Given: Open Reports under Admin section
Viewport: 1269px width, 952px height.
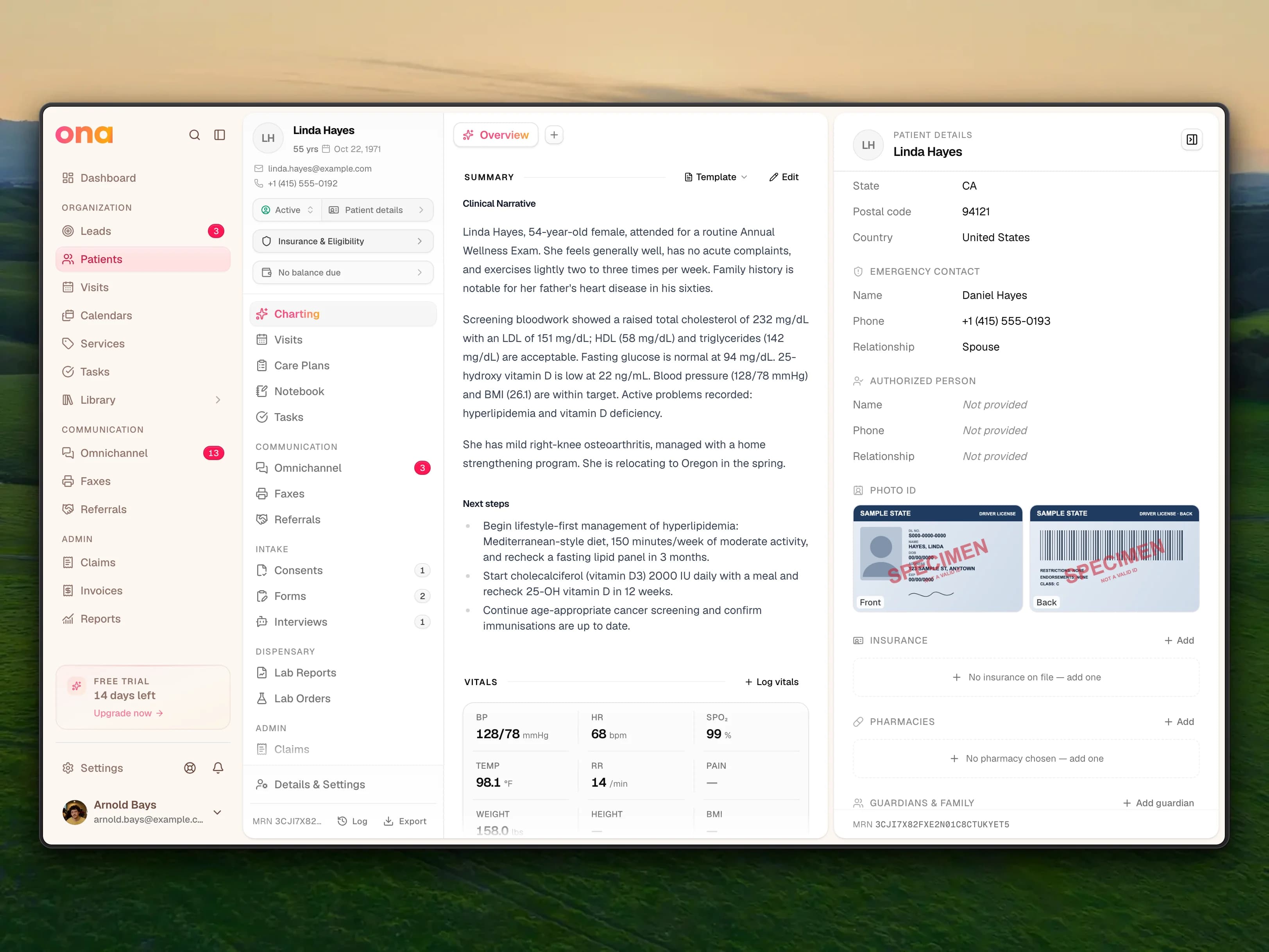Looking at the screenshot, I should (143, 619).
